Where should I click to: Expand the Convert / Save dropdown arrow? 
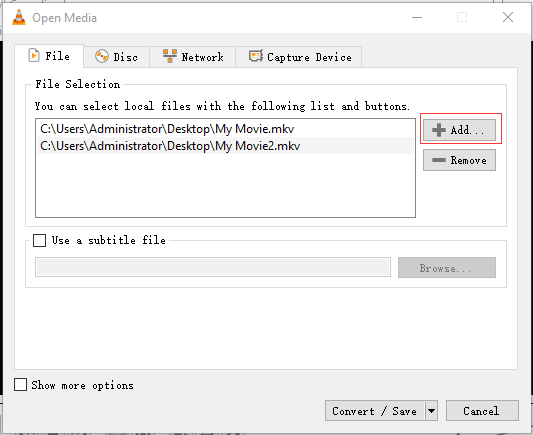(x=431, y=411)
